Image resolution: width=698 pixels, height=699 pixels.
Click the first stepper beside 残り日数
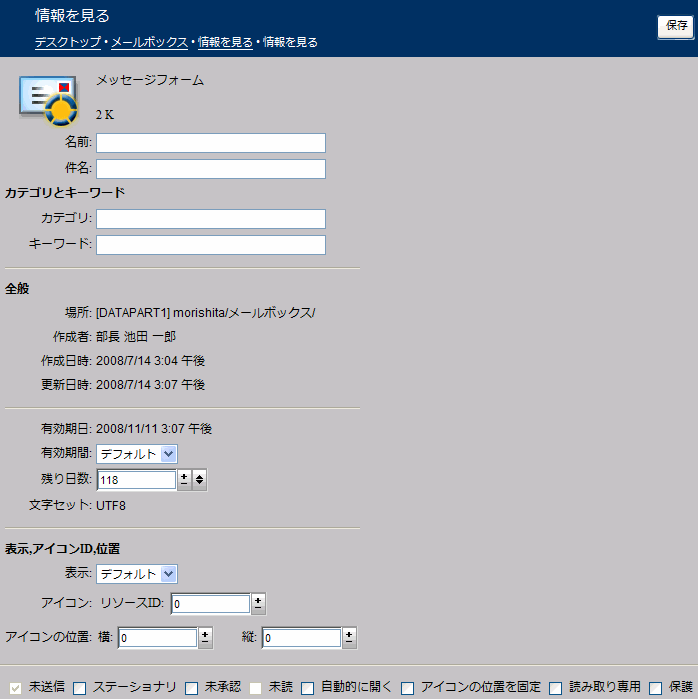tap(184, 480)
